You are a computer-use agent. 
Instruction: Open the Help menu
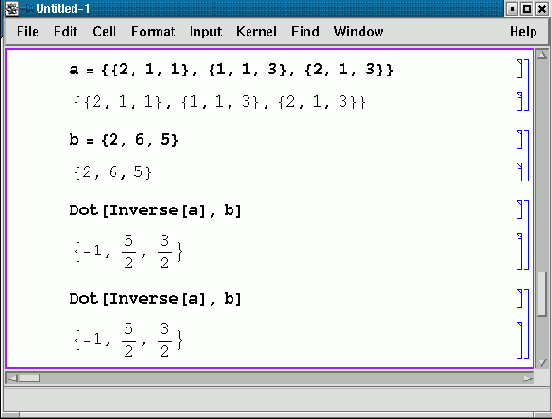tap(523, 32)
